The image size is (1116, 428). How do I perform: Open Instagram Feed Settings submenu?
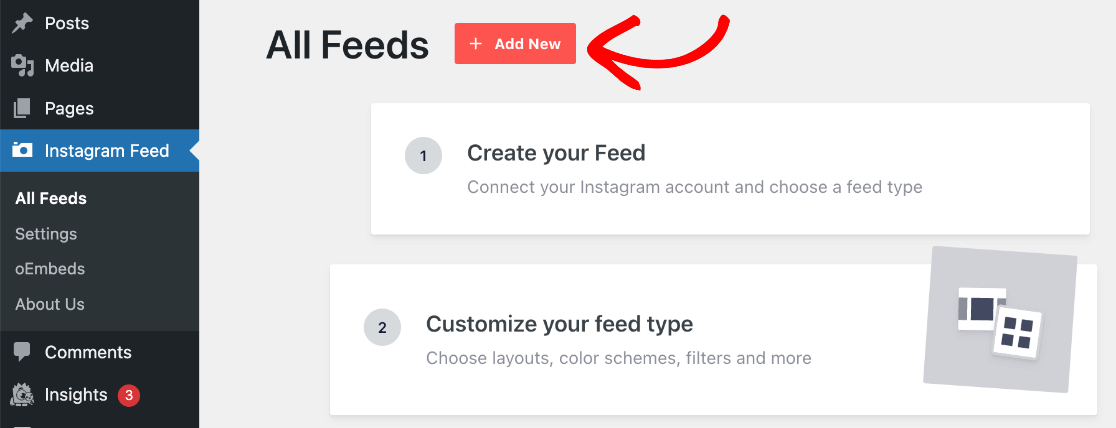coord(46,234)
